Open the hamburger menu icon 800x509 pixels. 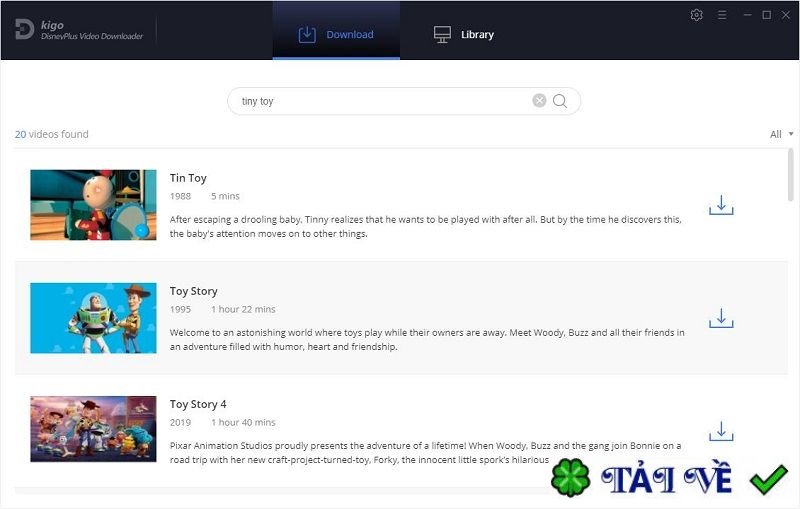(722, 15)
